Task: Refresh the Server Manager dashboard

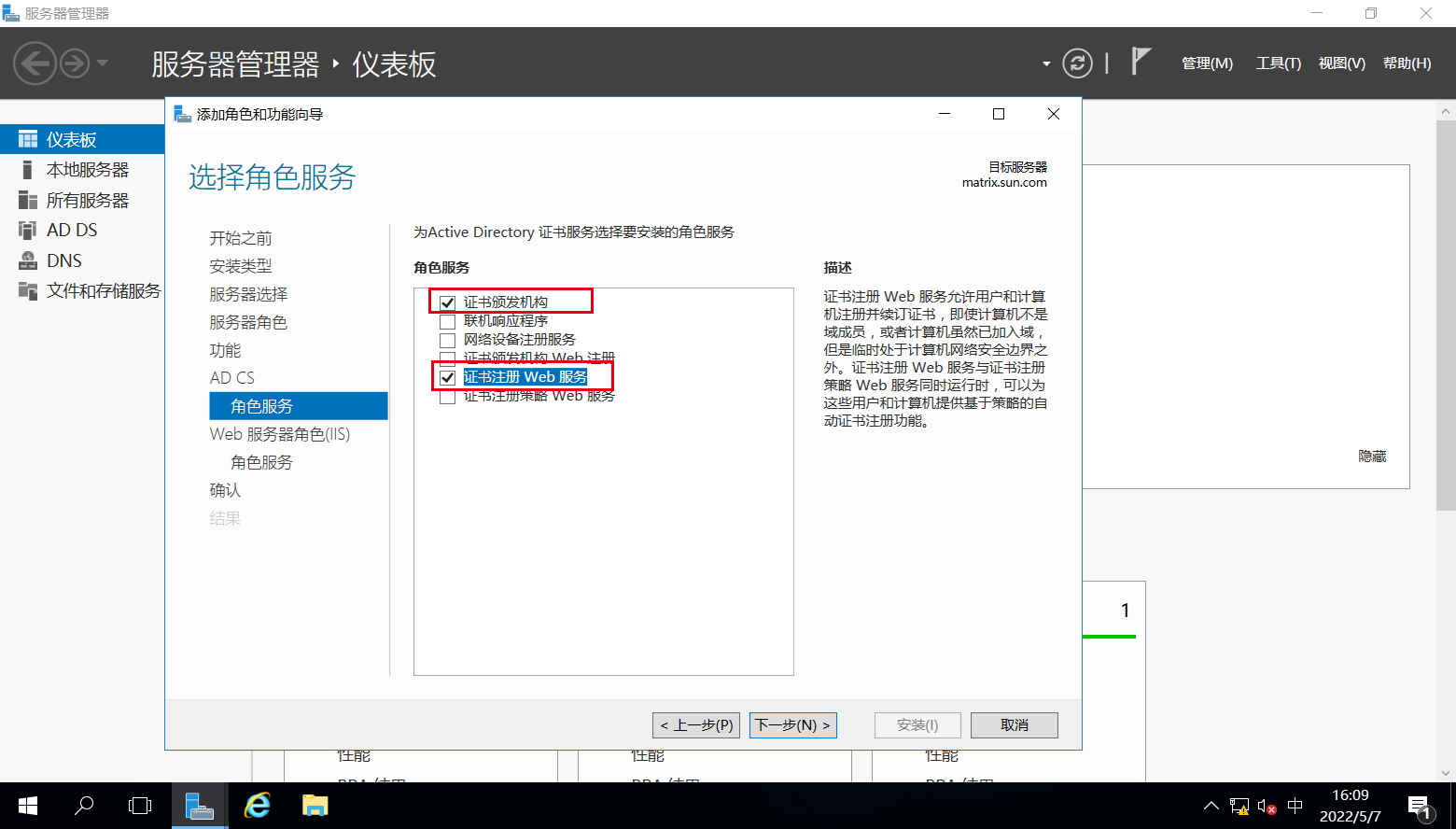Action: coord(1077,63)
